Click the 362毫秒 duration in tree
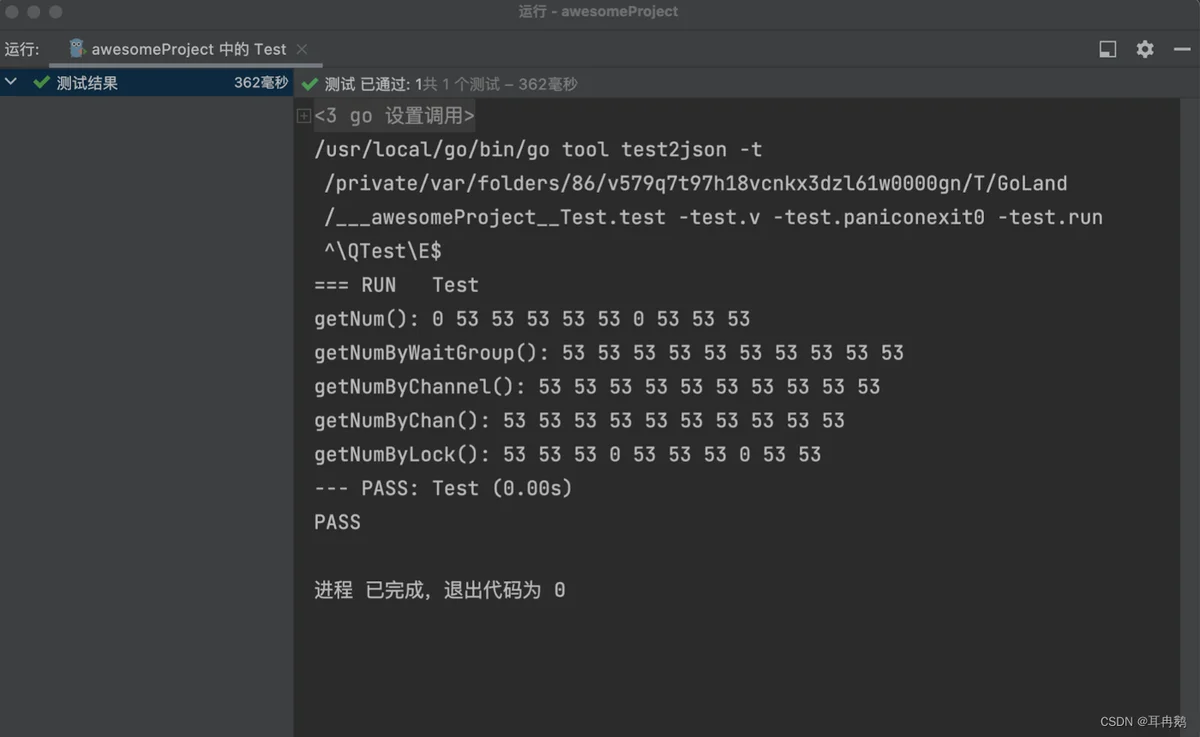 [x=261, y=83]
